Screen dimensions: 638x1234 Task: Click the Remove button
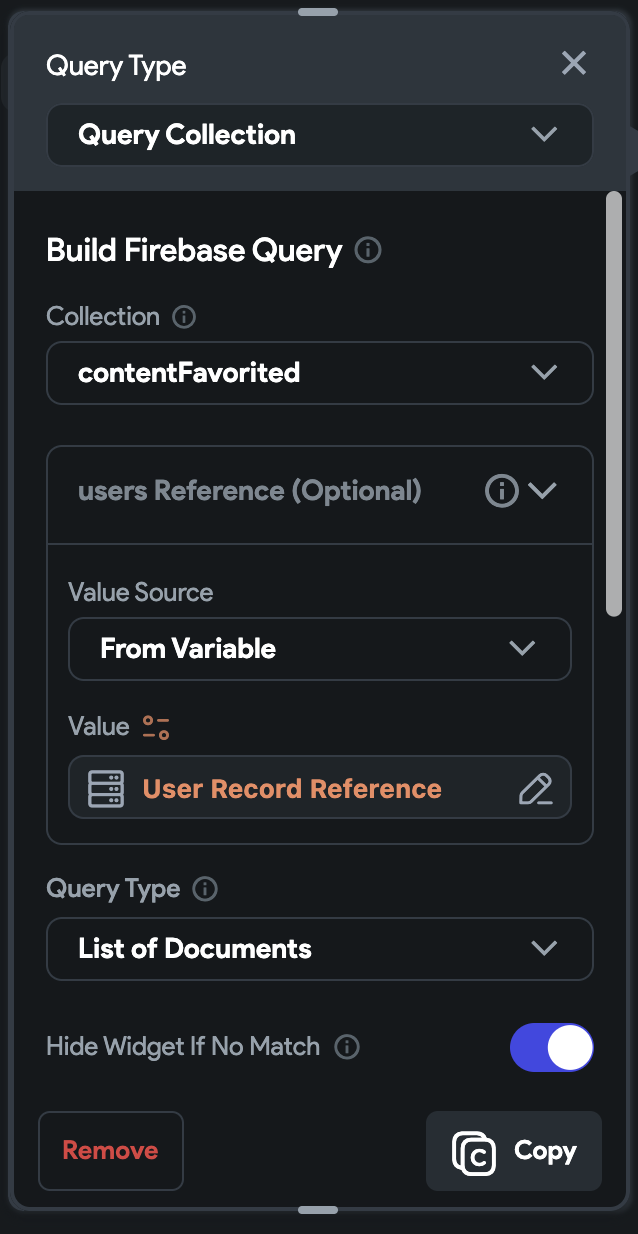coord(110,1151)
